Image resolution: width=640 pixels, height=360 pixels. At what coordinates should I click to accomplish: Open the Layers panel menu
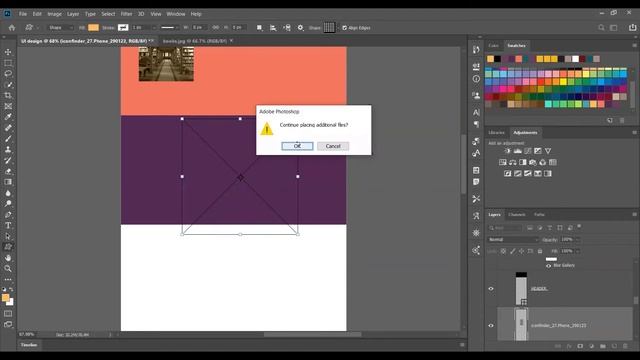[x=634, y=214]
